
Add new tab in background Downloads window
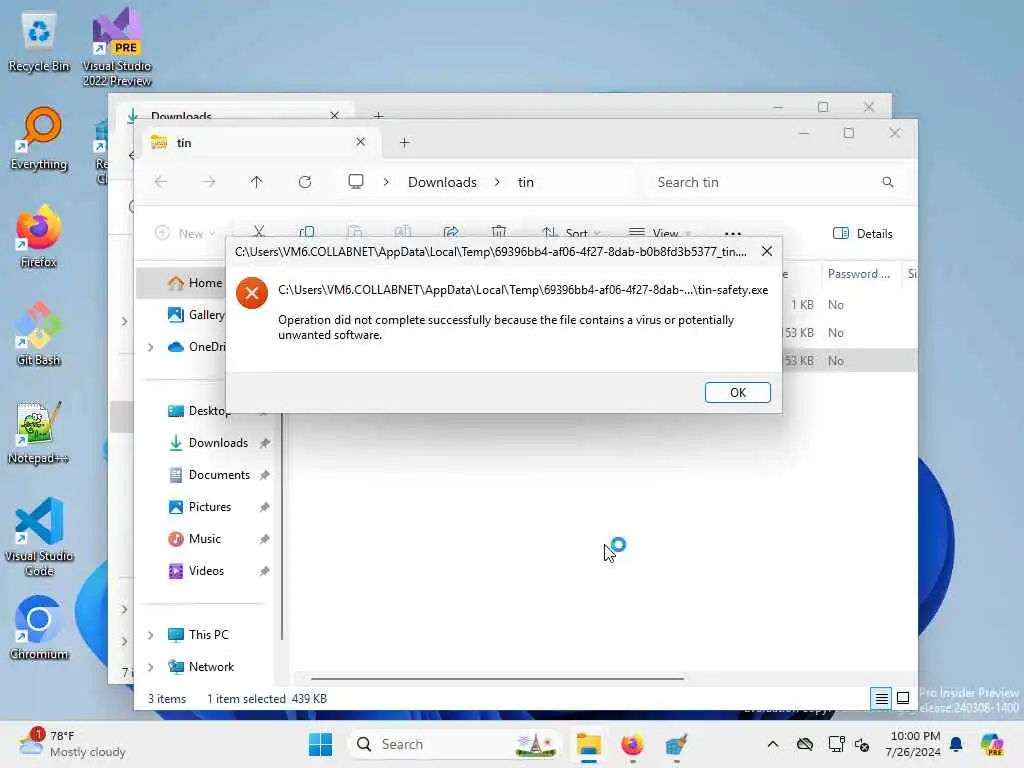[x=378, y=115]
